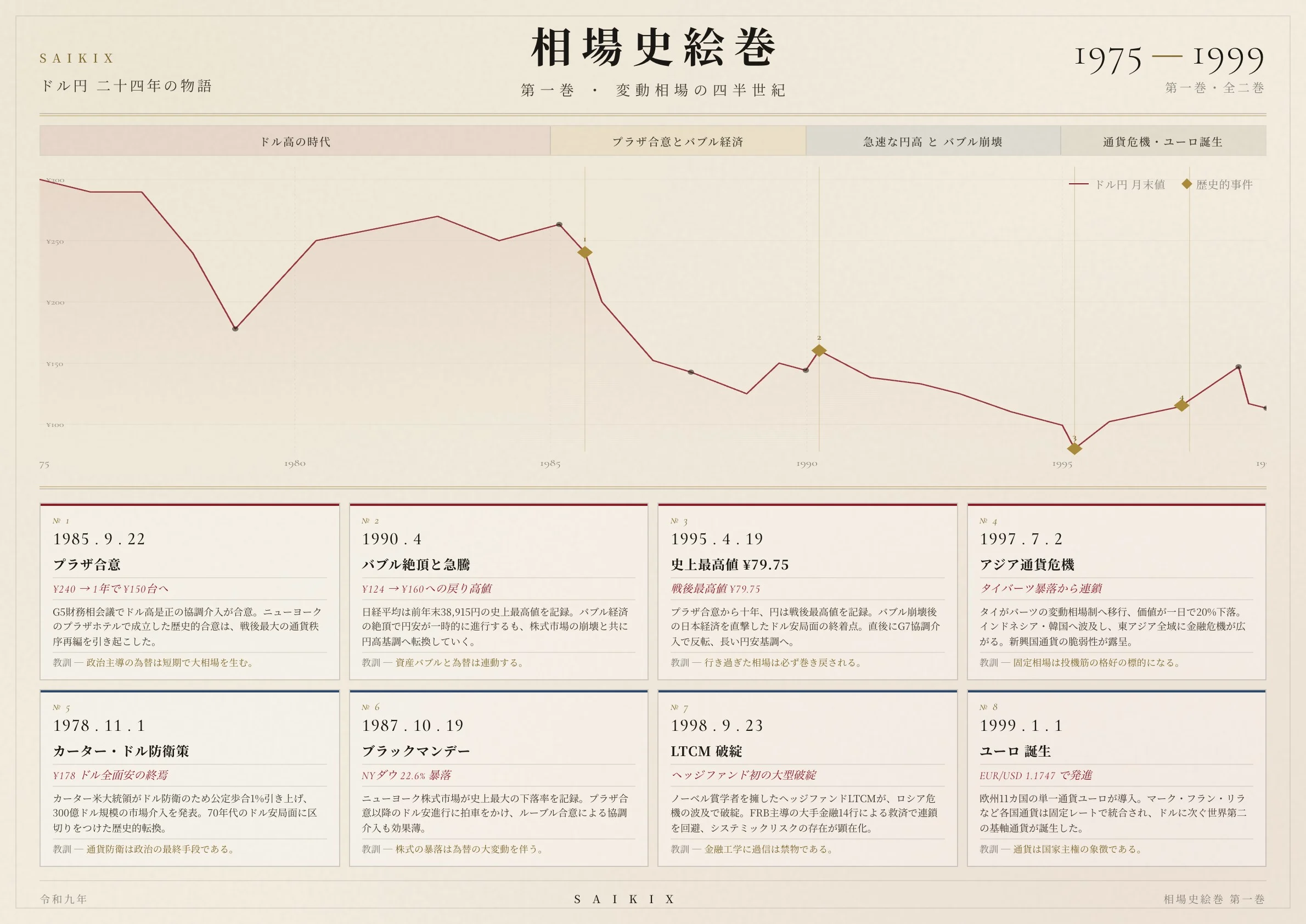Image resolution: width=1306 pixels, height=924 pixels.
Task: Click the date 1998 . 9 . 23
Action: [717, 725]
